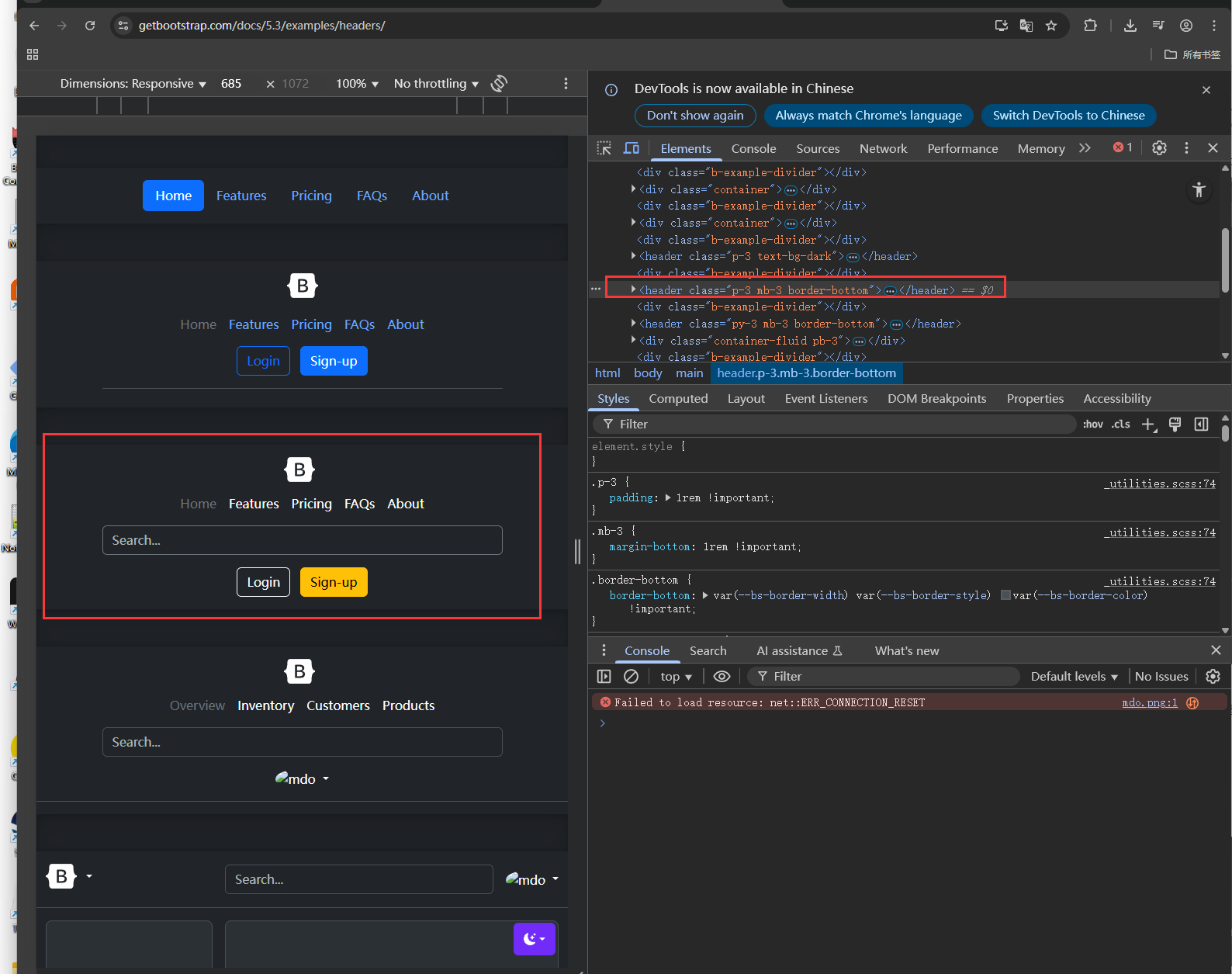Screen dimensions: 1232x974
Task: Click the blue Home nav pill
Action: tap(173, 196)
